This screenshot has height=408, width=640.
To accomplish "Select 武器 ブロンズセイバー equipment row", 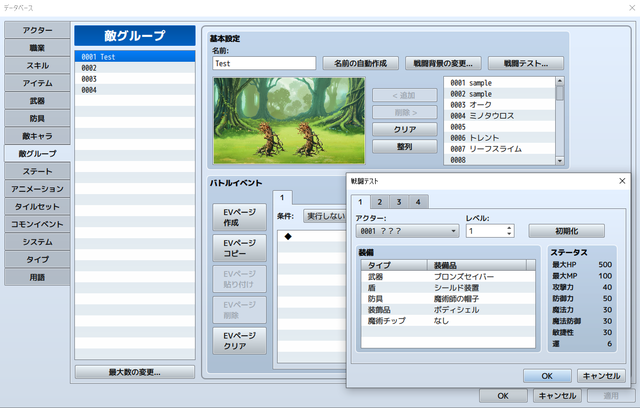I will tap(448, 277).
